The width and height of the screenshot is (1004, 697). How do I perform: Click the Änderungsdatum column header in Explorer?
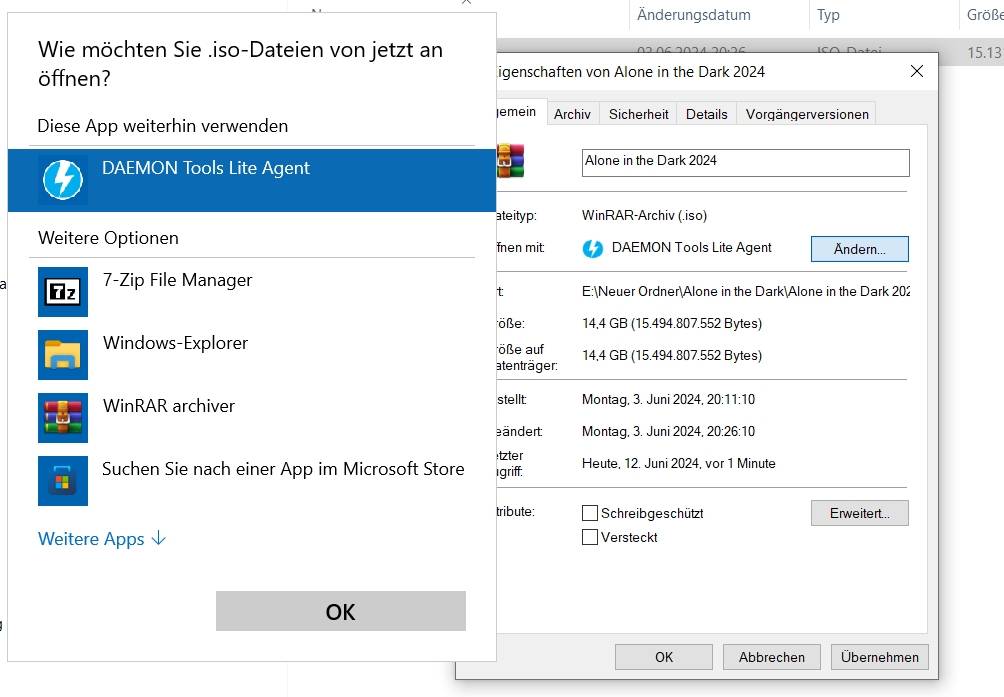coord(693,15)
